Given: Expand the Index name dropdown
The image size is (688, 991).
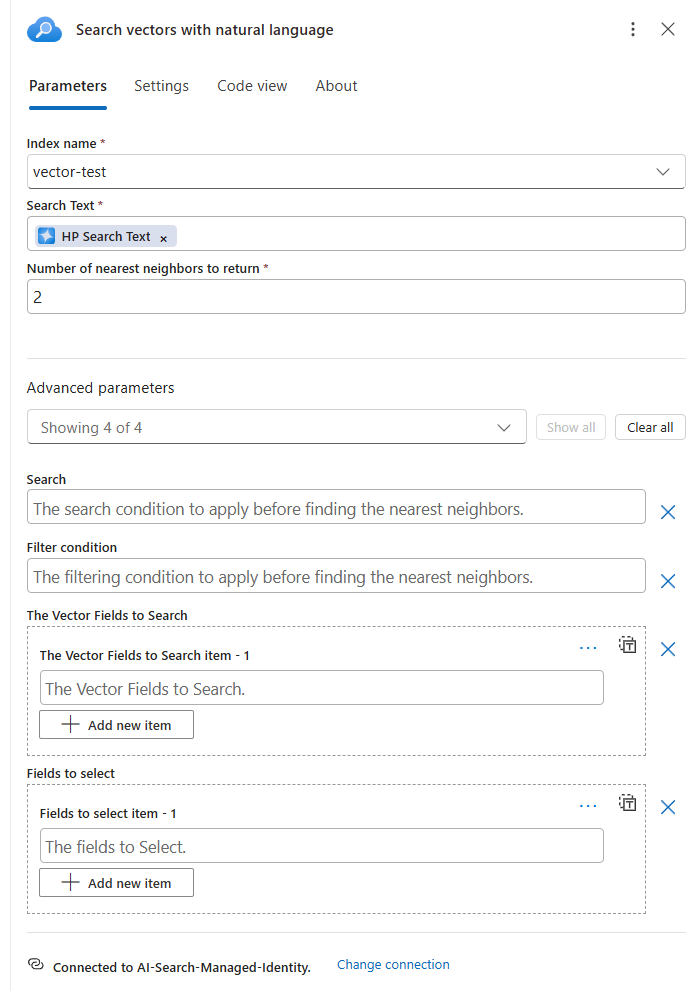Looking at the screenshot, I should click(662, 172).
